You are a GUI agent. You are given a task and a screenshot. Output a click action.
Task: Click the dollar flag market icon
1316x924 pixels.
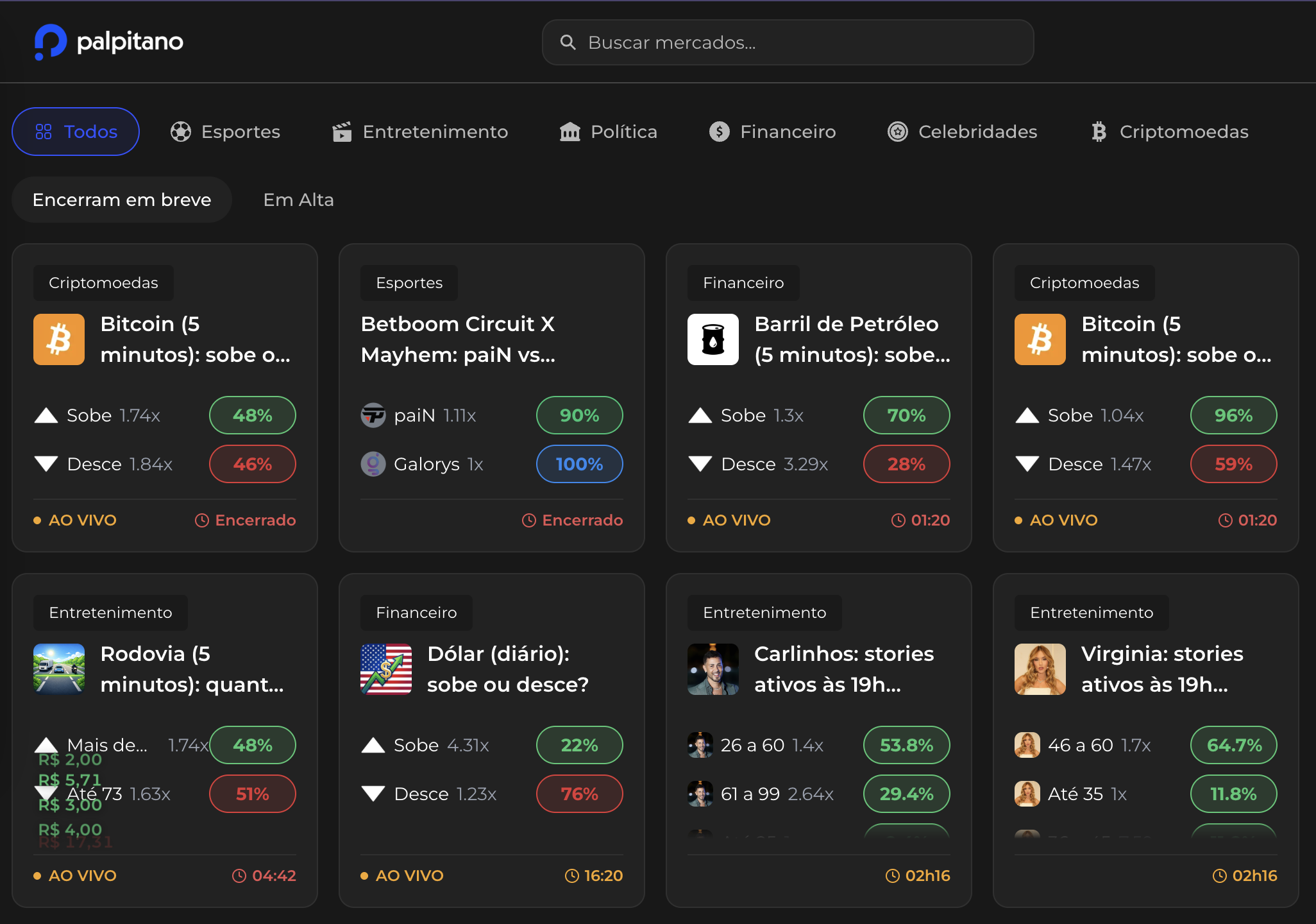(x=385, y=669)
